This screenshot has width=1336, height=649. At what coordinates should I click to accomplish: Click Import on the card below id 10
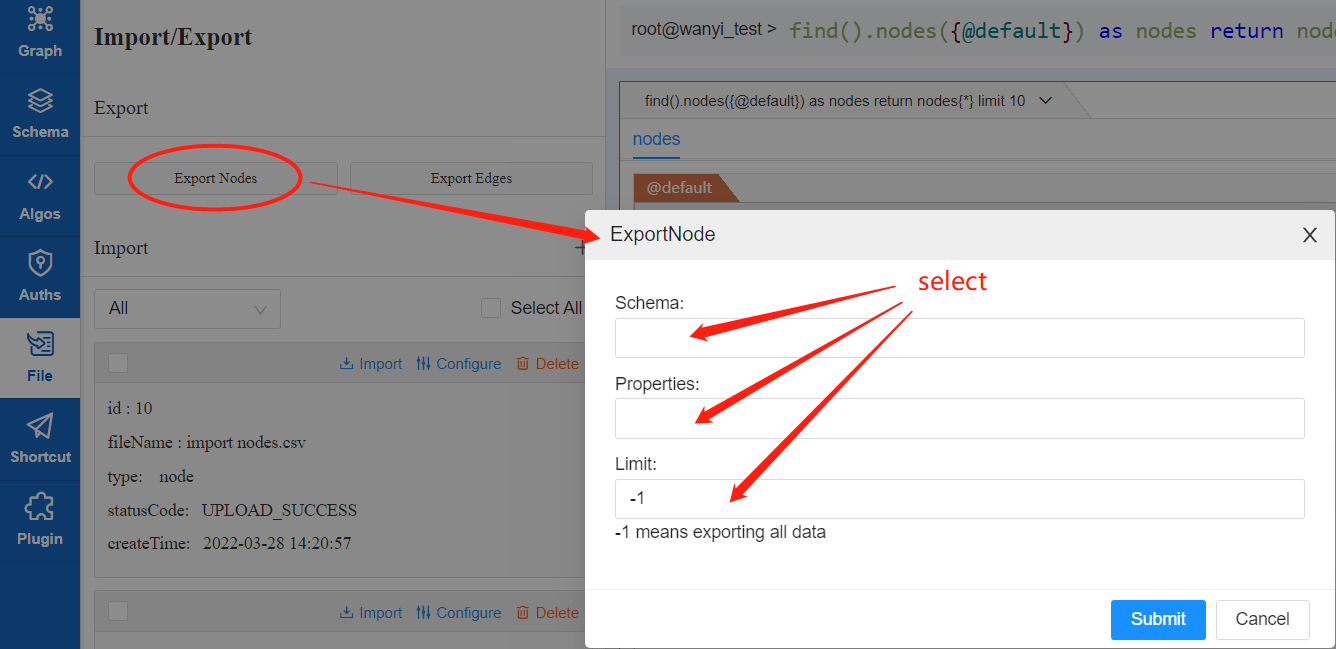(371, 613)
